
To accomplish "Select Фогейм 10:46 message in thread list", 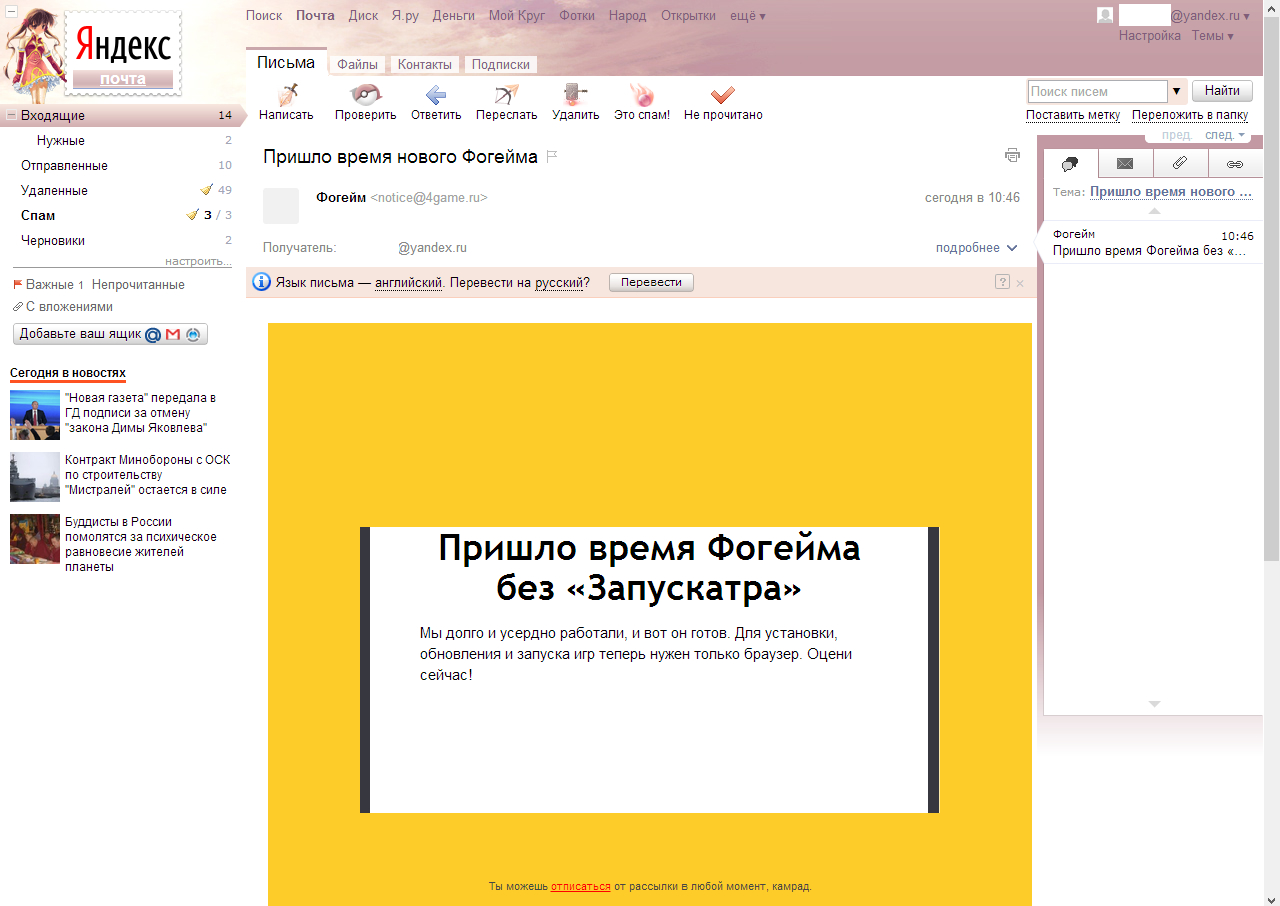I will [1153, 243].
